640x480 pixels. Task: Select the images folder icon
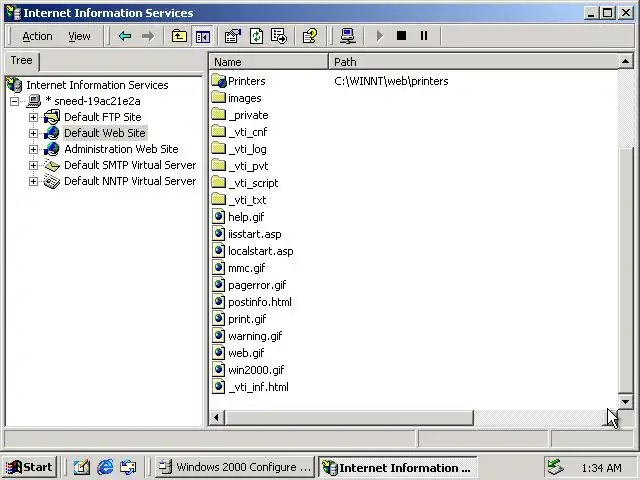coord(219,98)
